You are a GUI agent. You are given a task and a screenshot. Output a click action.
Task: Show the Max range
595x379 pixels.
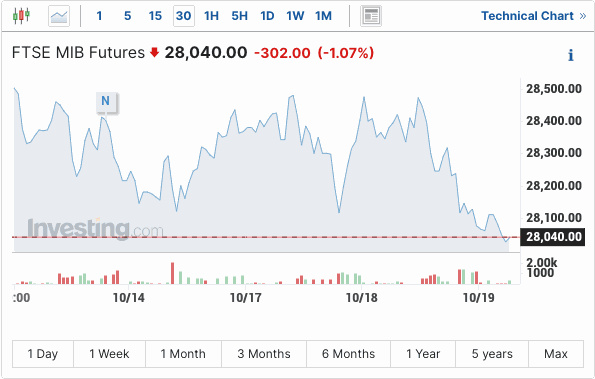pyautogui.click(x=556, y=354)
